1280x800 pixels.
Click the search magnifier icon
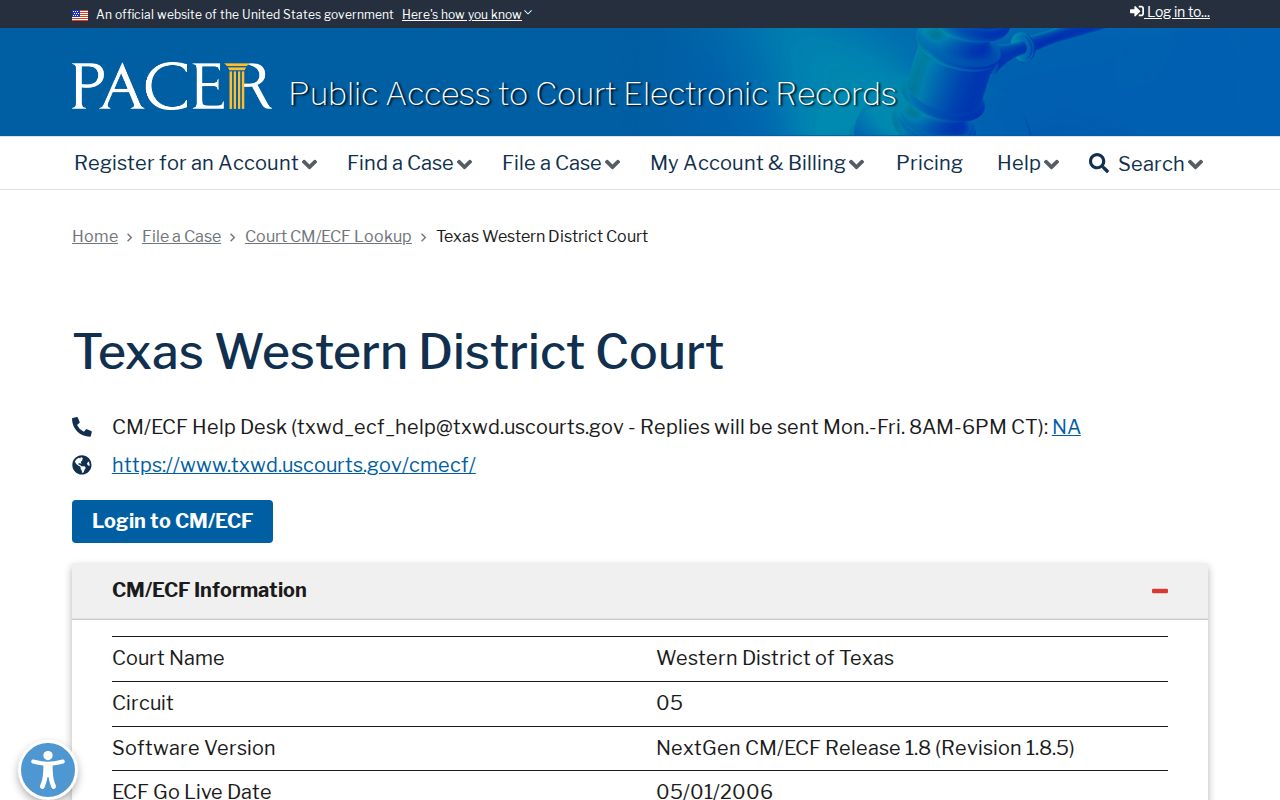1099,163
